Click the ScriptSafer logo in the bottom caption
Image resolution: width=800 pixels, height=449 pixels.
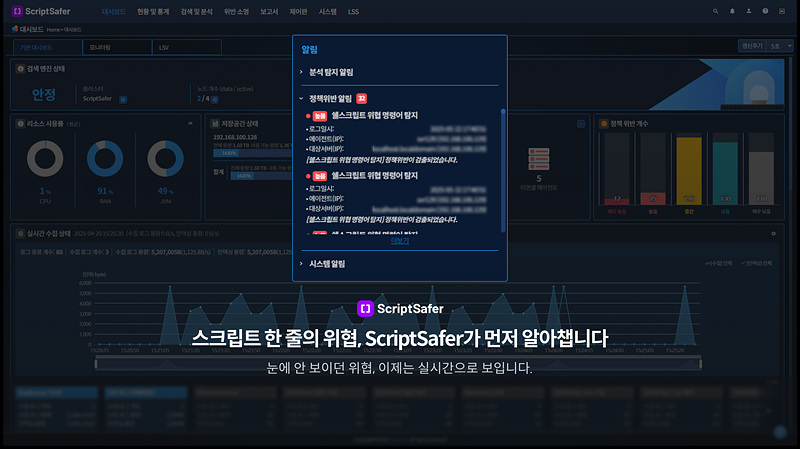pyautogui.click(x=400, y=309)
